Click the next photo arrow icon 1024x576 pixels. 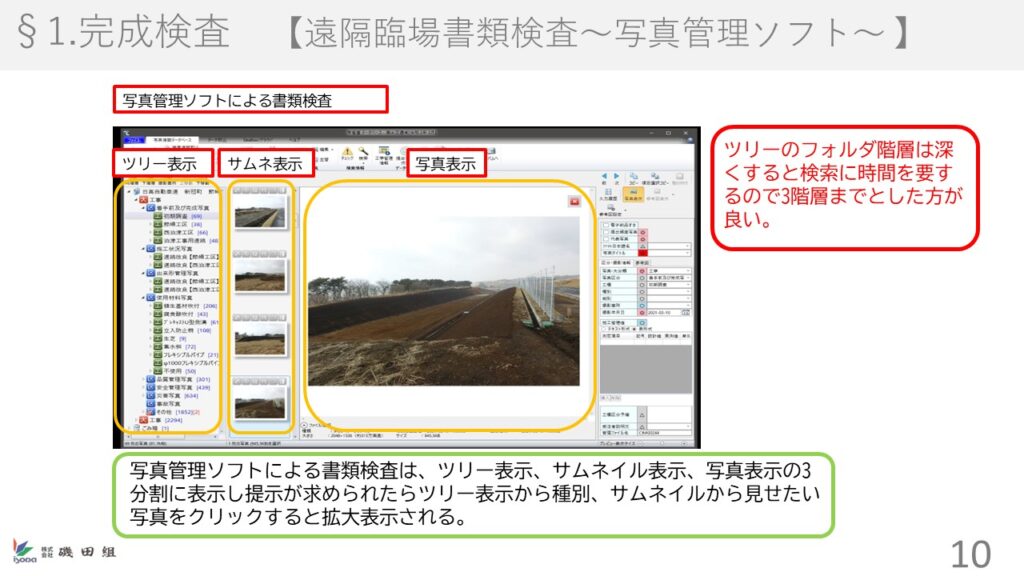tap(617, 174)
